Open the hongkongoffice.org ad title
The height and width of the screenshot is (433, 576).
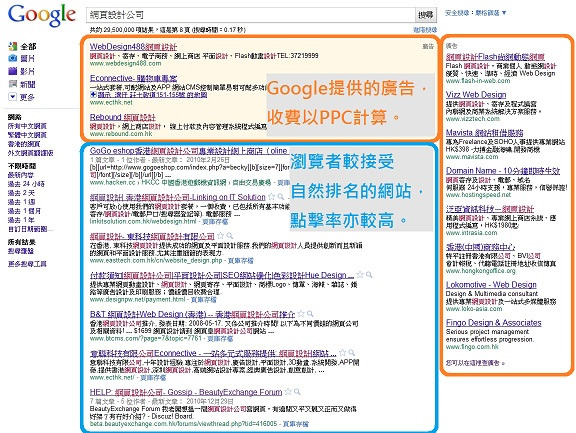[480, 247]
